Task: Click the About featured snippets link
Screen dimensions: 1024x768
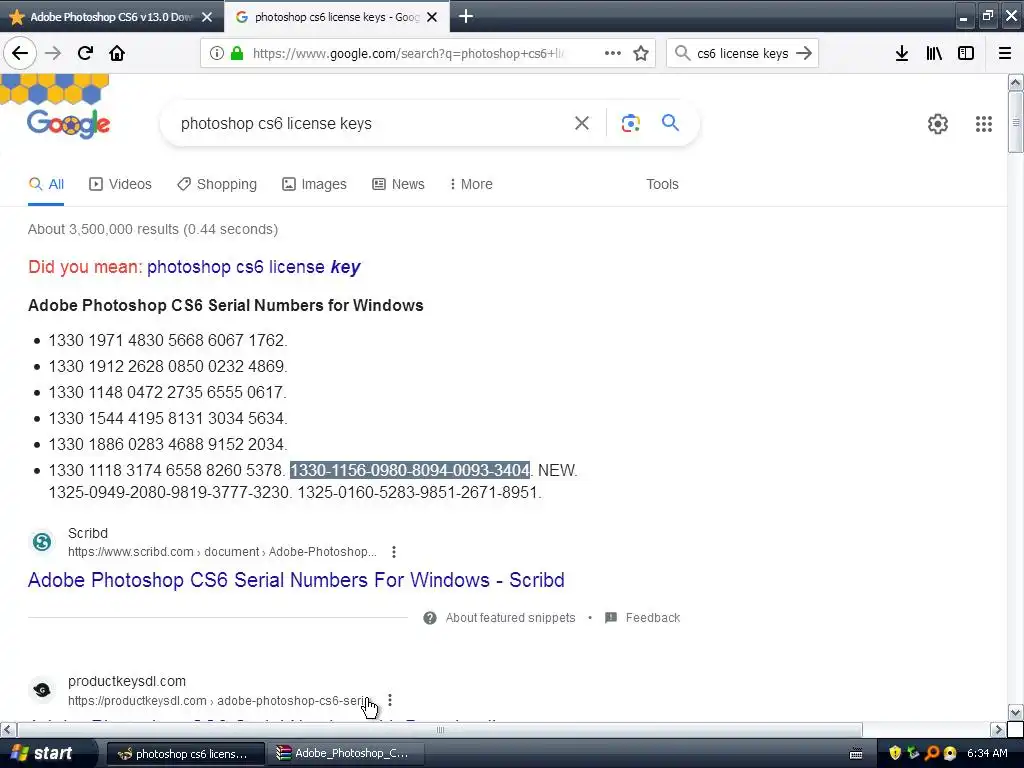Action: pos(510,618)
